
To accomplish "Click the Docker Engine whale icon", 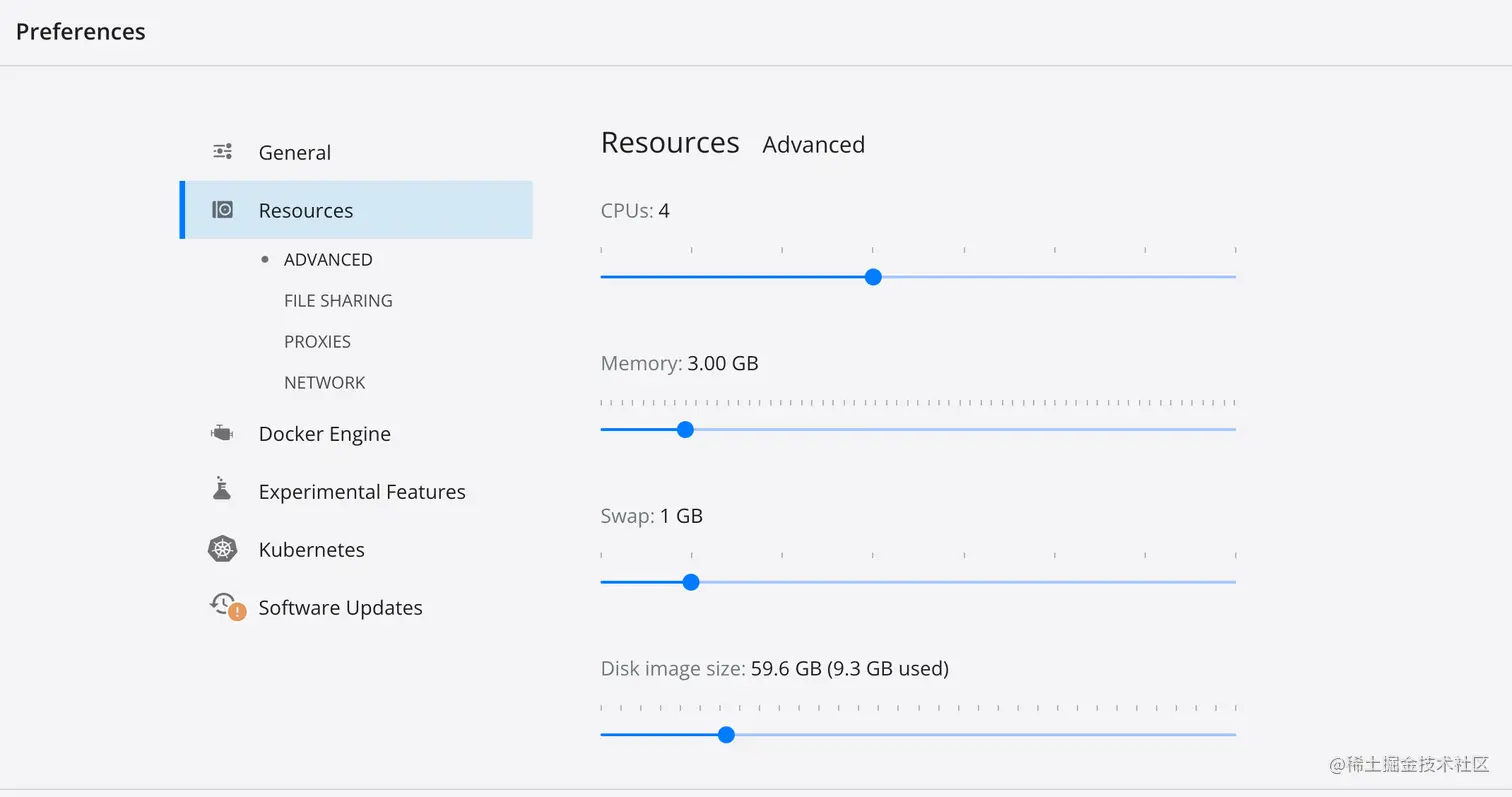I will pos(222,433).
